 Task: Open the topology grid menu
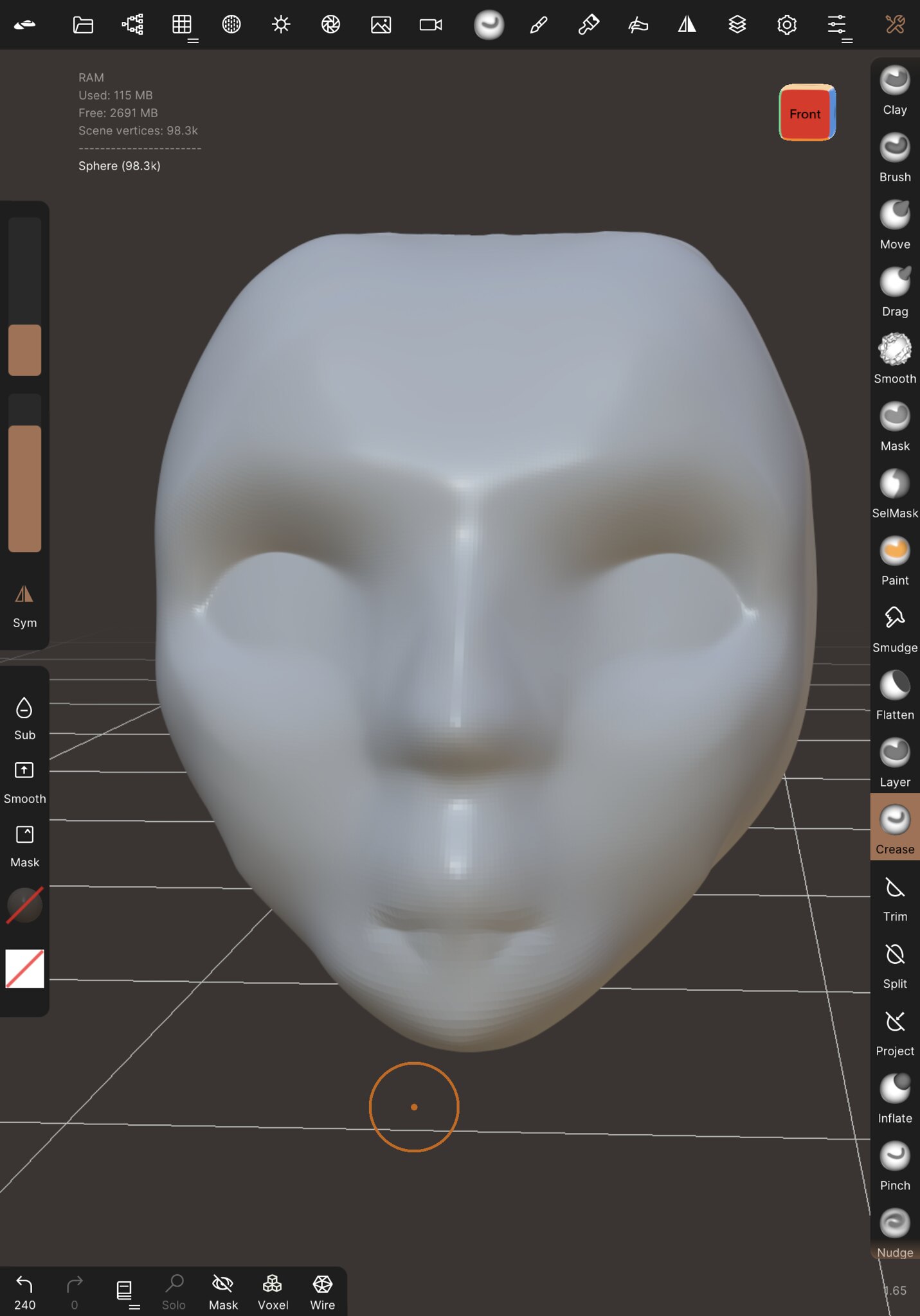pyautogui.click(x=182, y=25)
